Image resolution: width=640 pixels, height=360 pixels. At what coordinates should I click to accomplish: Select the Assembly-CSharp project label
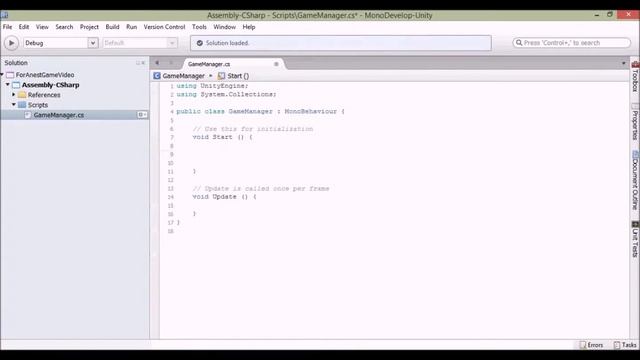coord(51,85)
